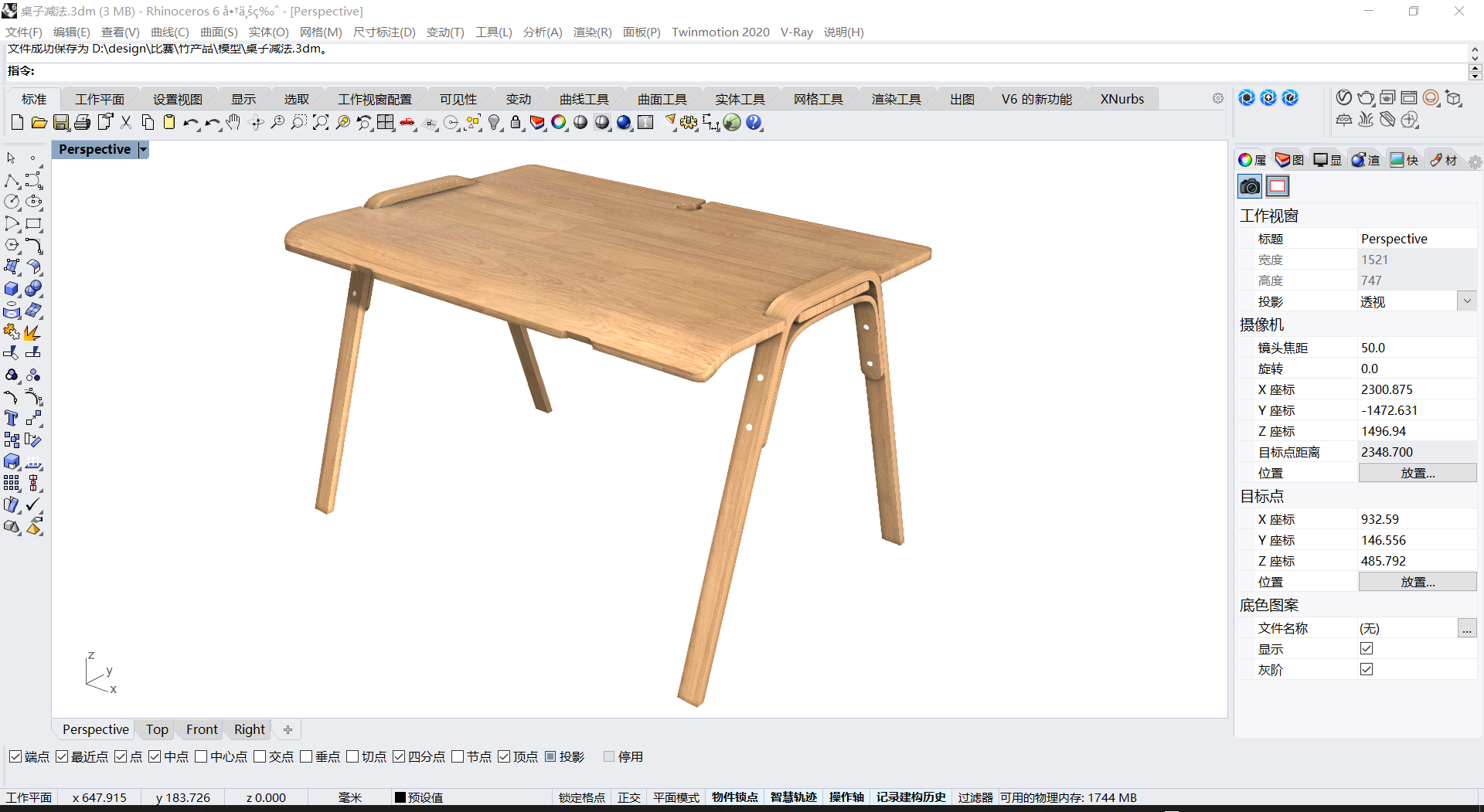This screenshot has width=1484, height=812.
Task: Click the 放置 button under 摄像机
Action: point(1417,472)
